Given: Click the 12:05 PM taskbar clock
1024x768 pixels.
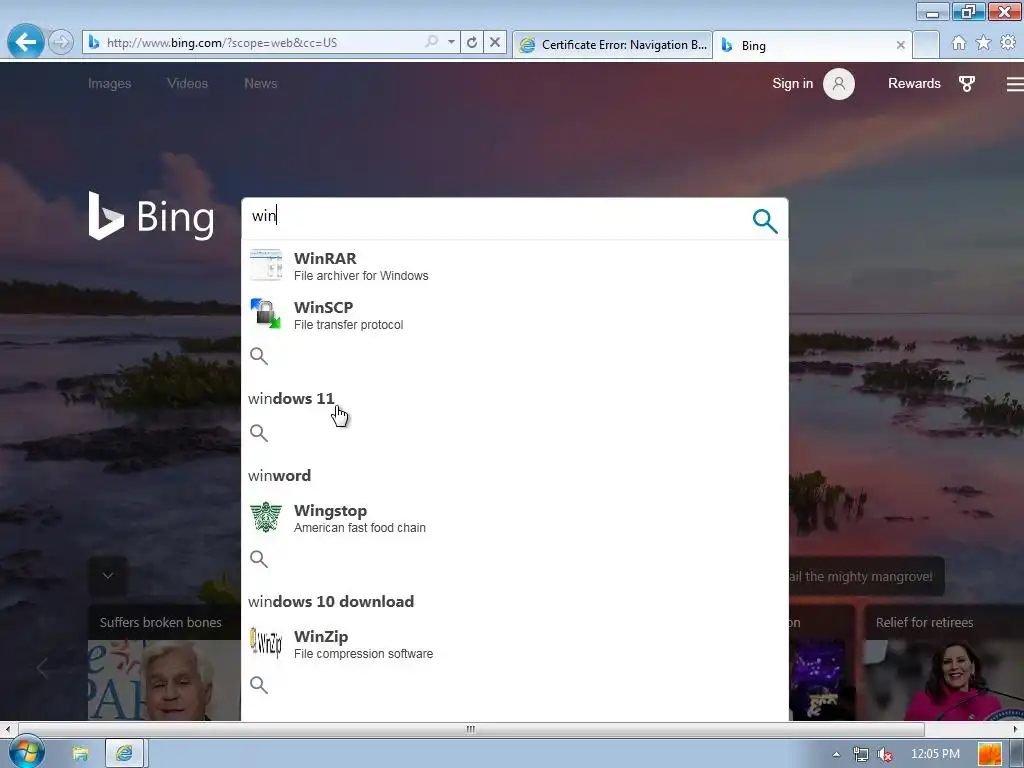Looking at the screenshot, I should 935,754.
